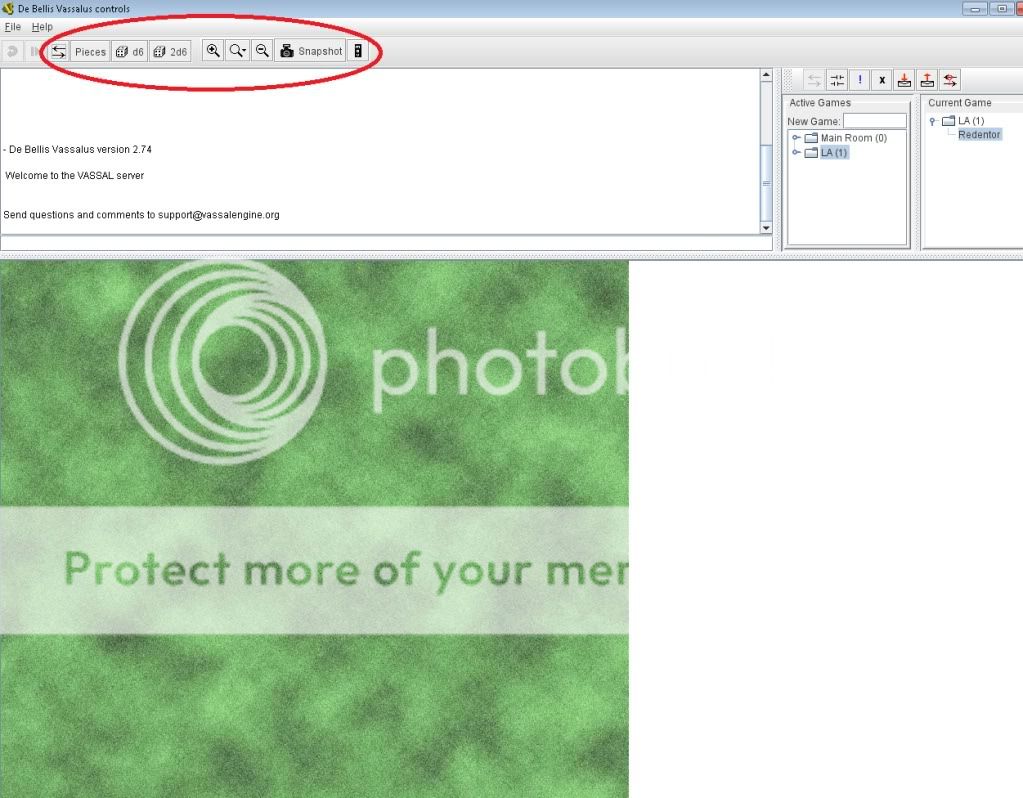Viewport: 1023px width, 798px height.
Task: Open the File menu
Action: 12,27
